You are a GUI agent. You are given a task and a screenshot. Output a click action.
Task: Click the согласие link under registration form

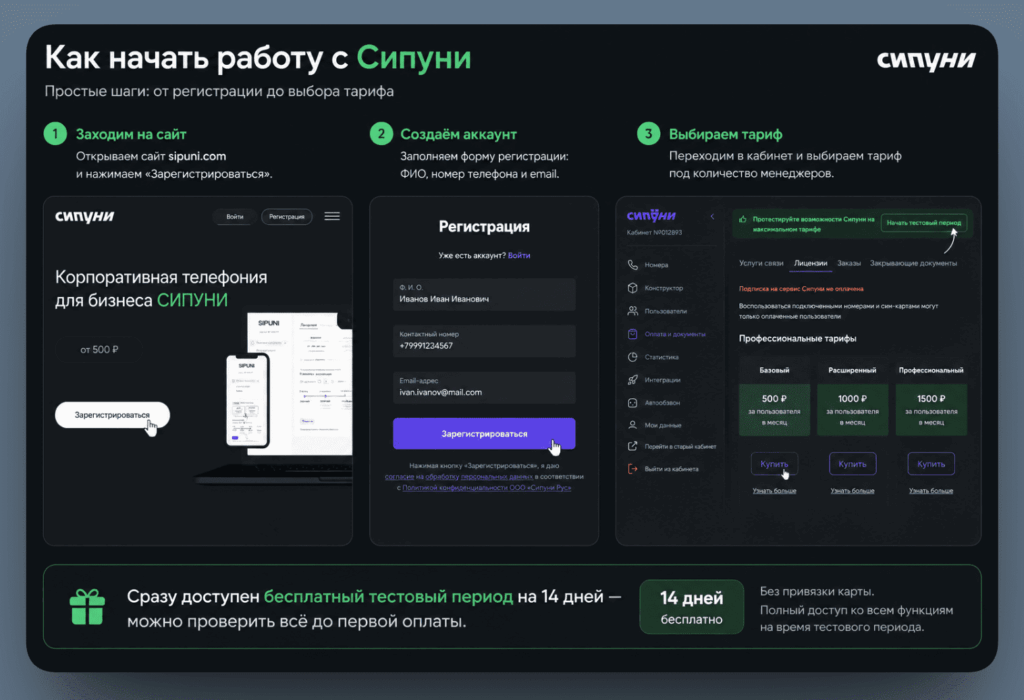pyautogui.click(x=399, y=477)
